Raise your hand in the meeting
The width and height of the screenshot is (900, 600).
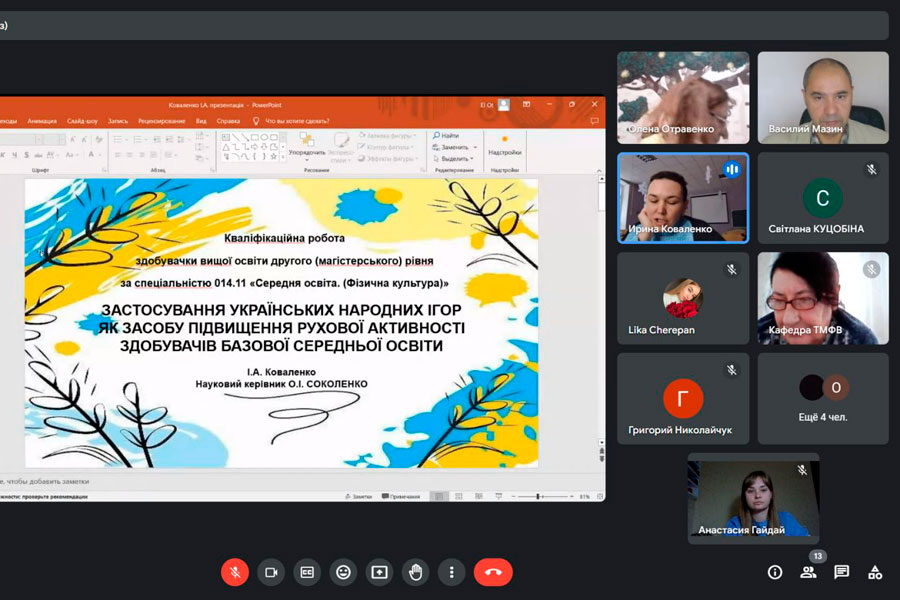click(415, 572)
